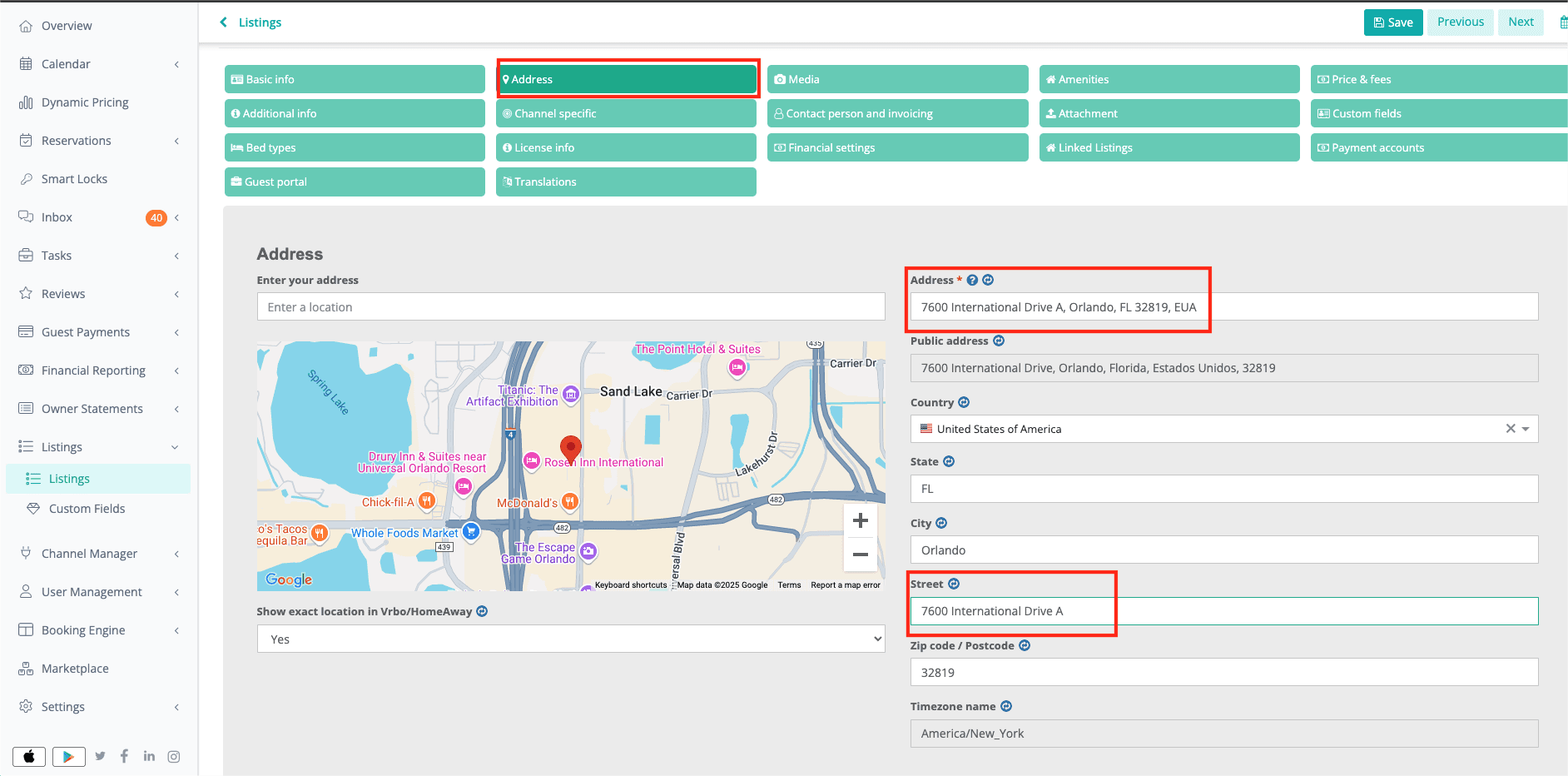Click the help question mark beside Address label
This screenshot has width=1568, height=776.
[x=972, y=281]
